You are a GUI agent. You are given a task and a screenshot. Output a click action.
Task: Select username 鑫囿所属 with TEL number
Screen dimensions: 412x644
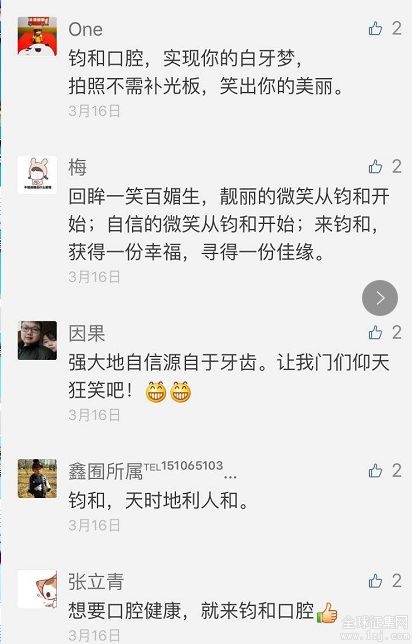coord(152,470)
